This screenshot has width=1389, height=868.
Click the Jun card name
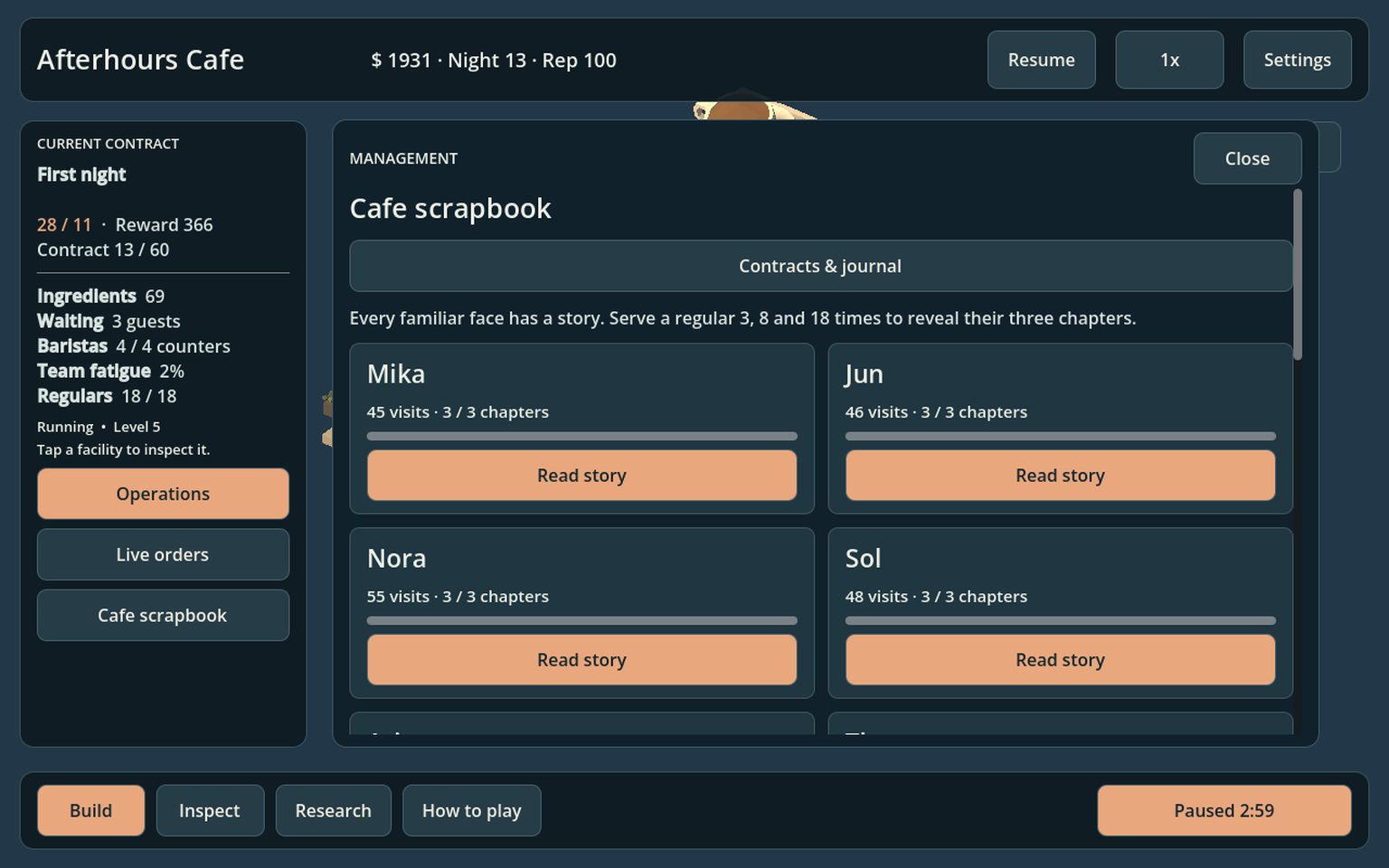[864, 375]
